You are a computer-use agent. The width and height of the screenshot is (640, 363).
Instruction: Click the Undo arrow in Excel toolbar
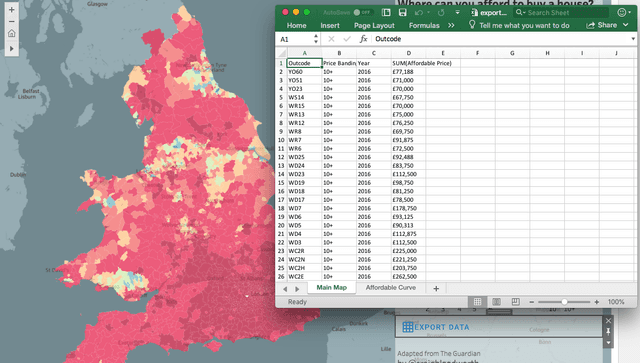(419, 13)
